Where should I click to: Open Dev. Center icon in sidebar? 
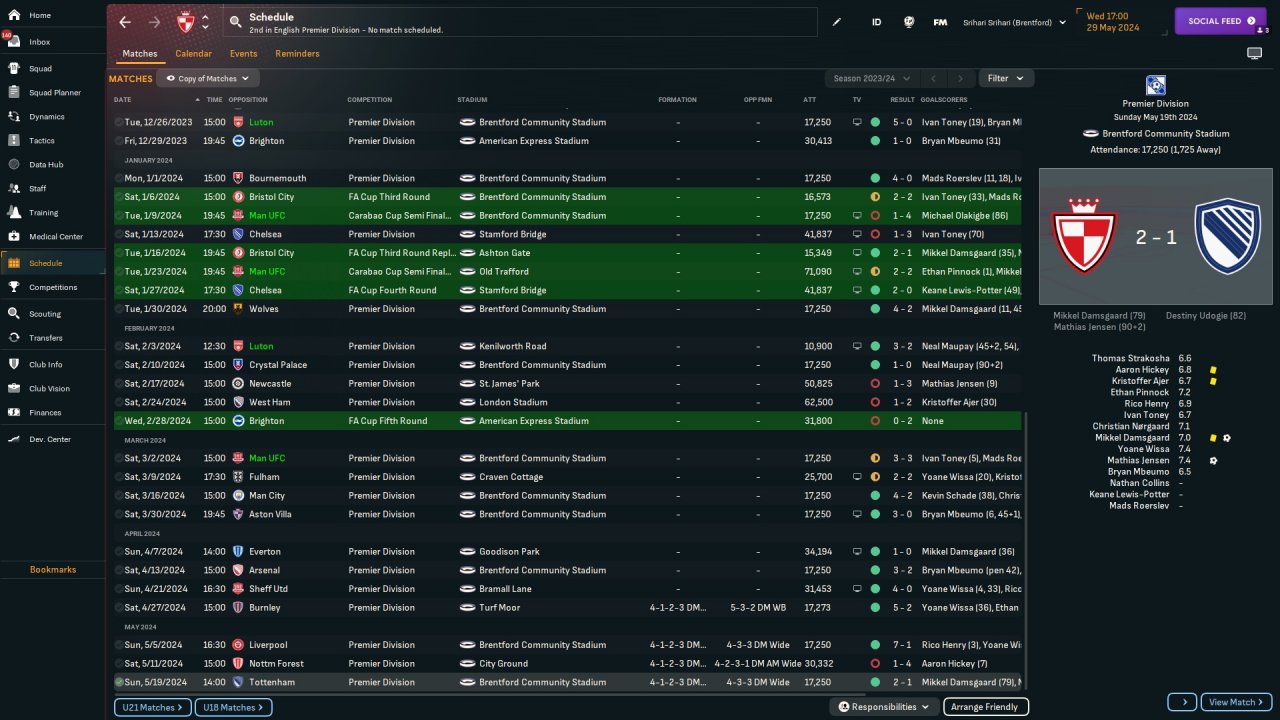point(14,439)
